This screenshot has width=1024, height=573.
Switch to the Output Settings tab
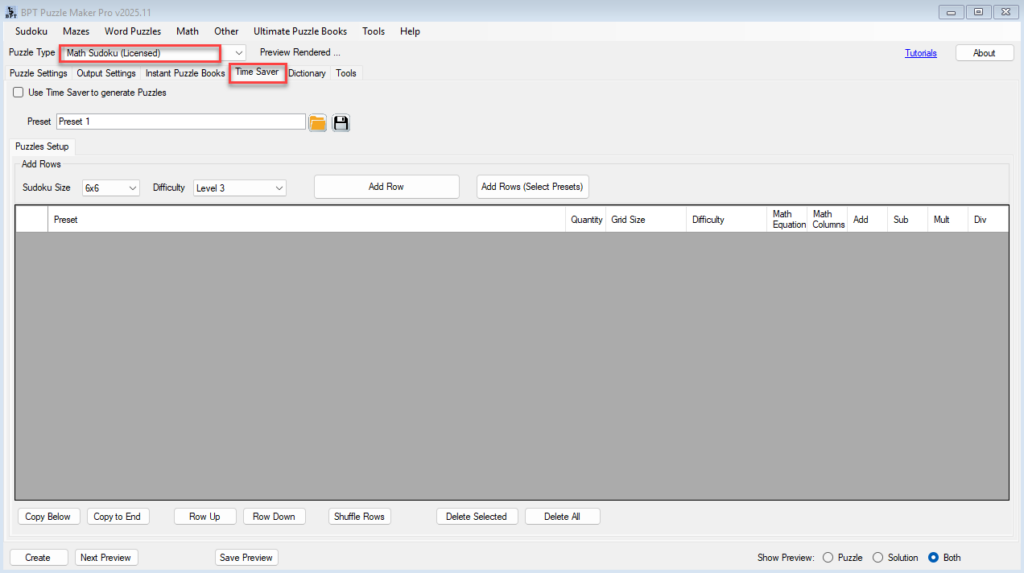[x=106, y=73]
